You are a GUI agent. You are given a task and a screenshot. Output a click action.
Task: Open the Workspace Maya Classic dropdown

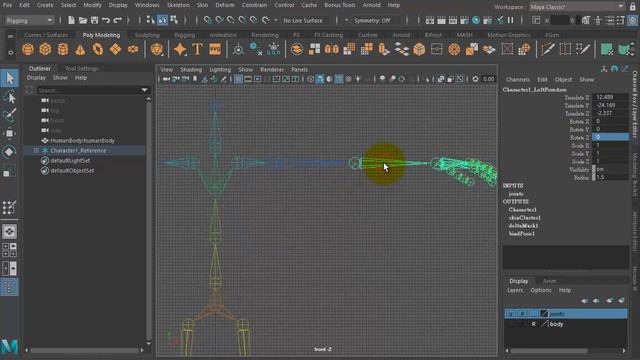[x=577, y=7]
